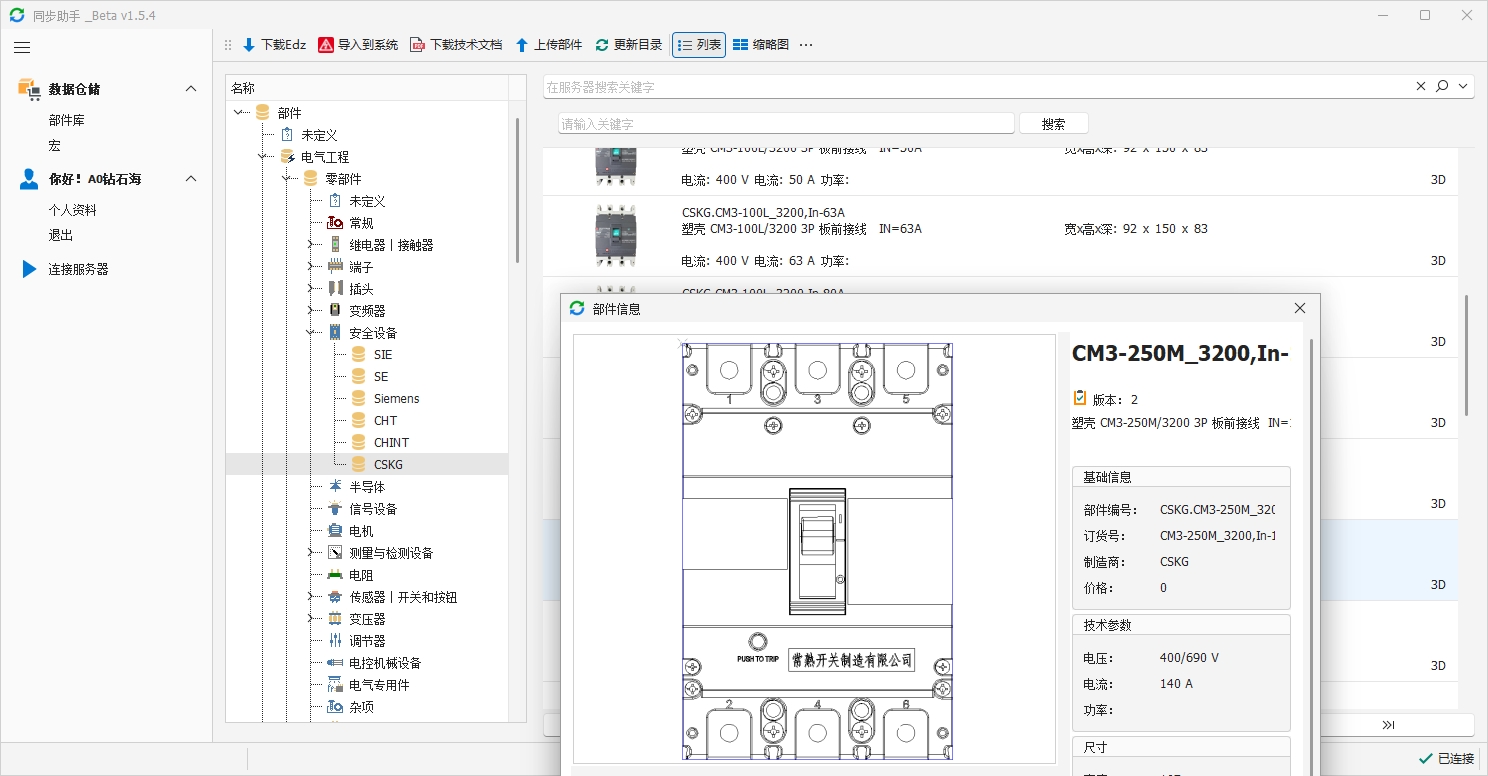Click the 下载Edz download button
The width and height of the screenshot is (1488, 776).
pos(273,45)
